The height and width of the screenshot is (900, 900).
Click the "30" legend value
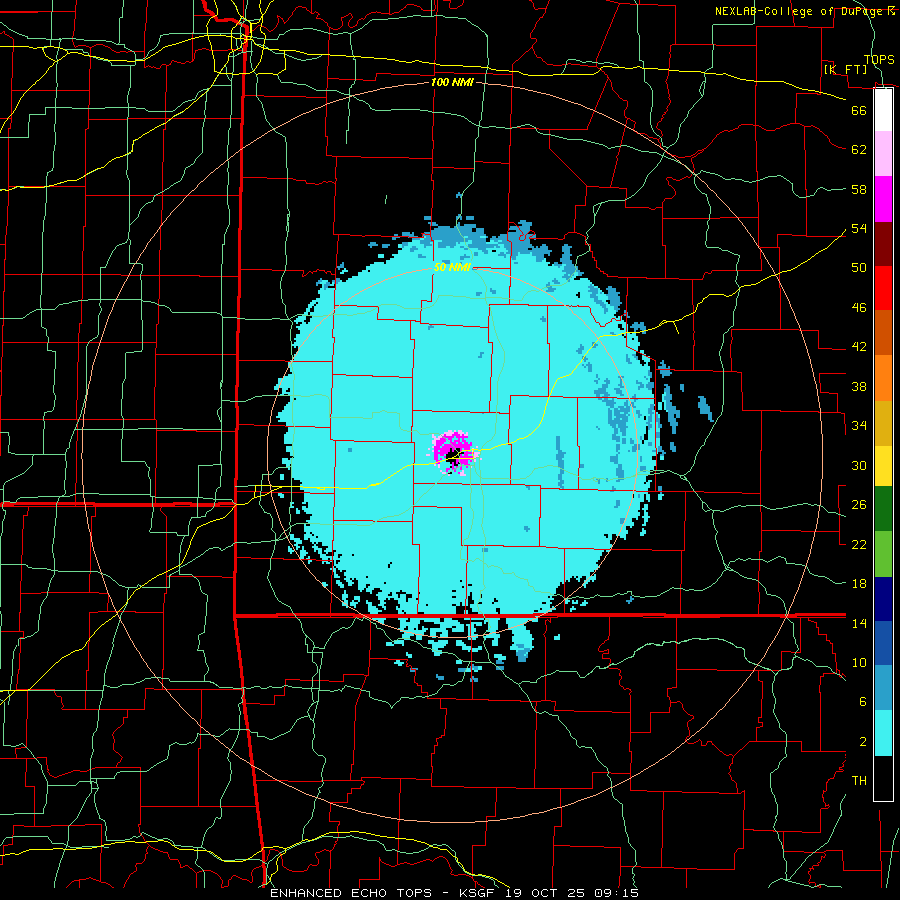click(859, 465)
